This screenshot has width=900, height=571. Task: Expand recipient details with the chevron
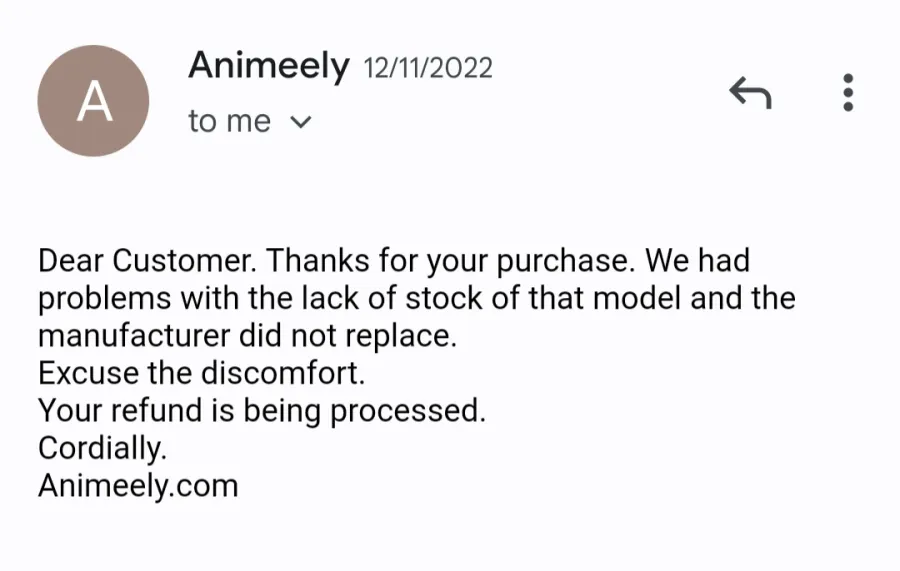click(301, 122)
